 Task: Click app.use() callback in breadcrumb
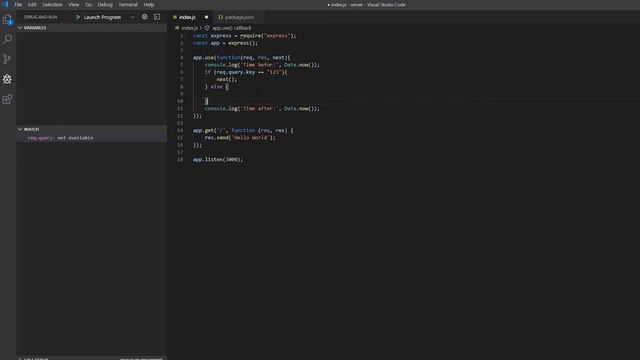point(232,28)
